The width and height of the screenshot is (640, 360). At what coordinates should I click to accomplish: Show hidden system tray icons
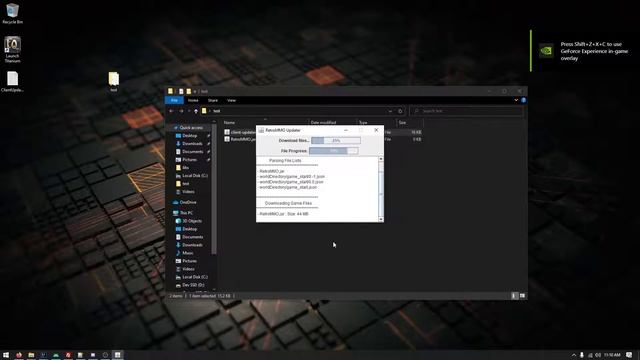[573, 355]
